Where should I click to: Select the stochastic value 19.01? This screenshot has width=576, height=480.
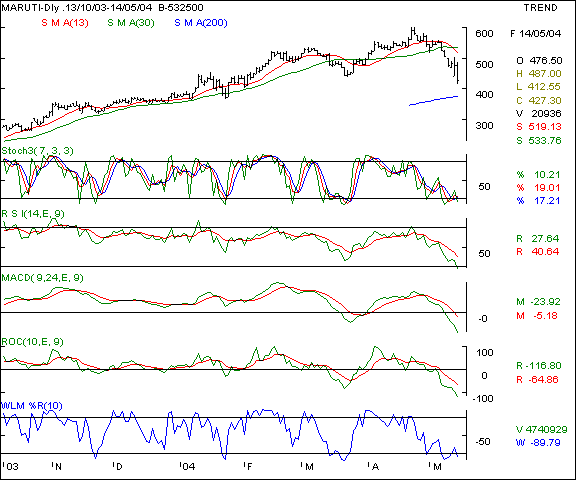pos(547,187)
